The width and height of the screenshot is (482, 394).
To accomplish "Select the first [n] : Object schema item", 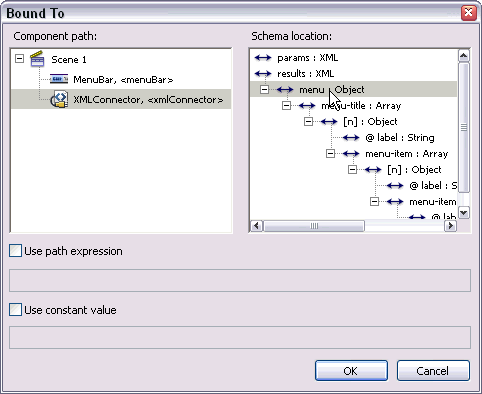I will [370, 122].
